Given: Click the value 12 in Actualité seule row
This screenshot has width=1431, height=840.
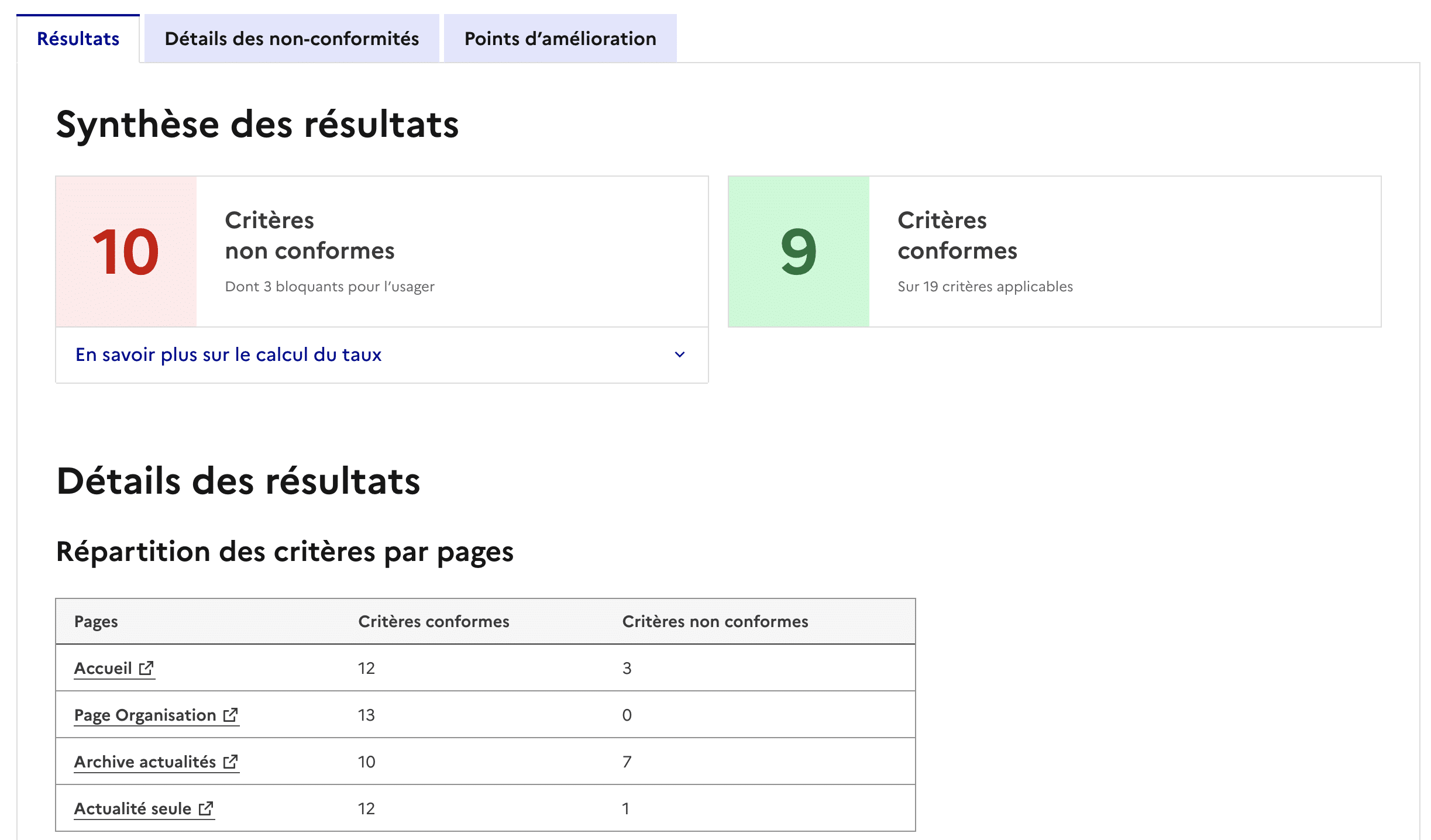Looking at the screenshot, I should (x=366, y=808).
